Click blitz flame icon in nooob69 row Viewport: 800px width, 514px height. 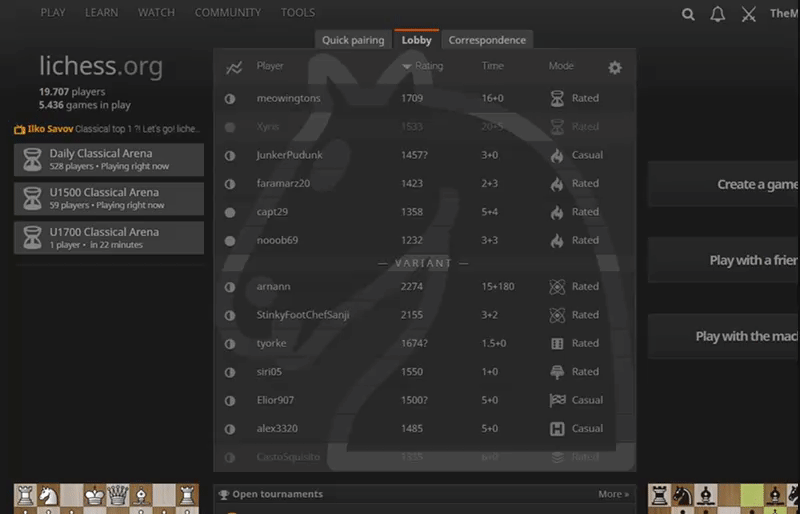click(557, 240)
